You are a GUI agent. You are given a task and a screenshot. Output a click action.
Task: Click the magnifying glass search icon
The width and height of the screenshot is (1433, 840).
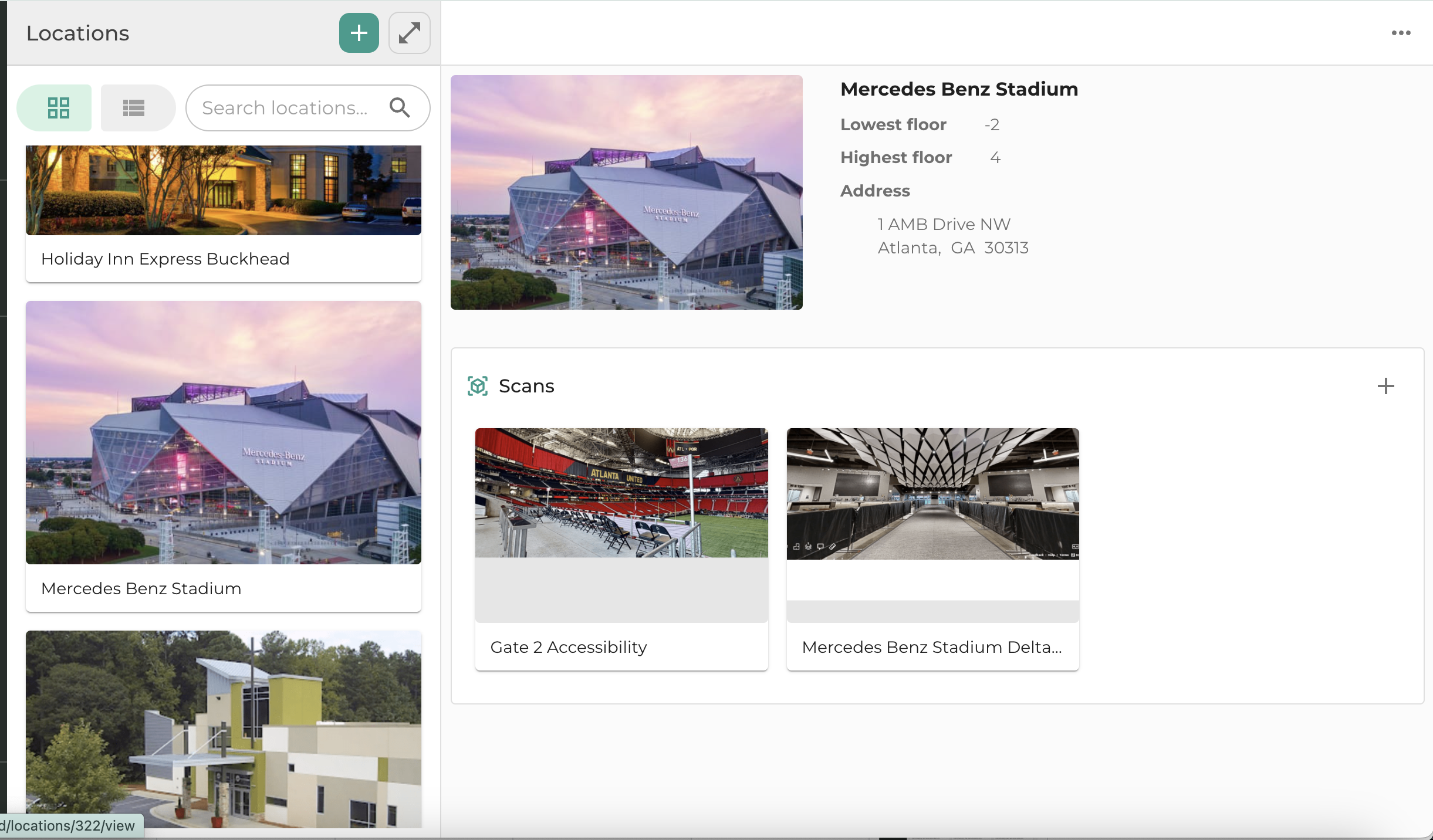pyautogui.click(x=400, y=107)
